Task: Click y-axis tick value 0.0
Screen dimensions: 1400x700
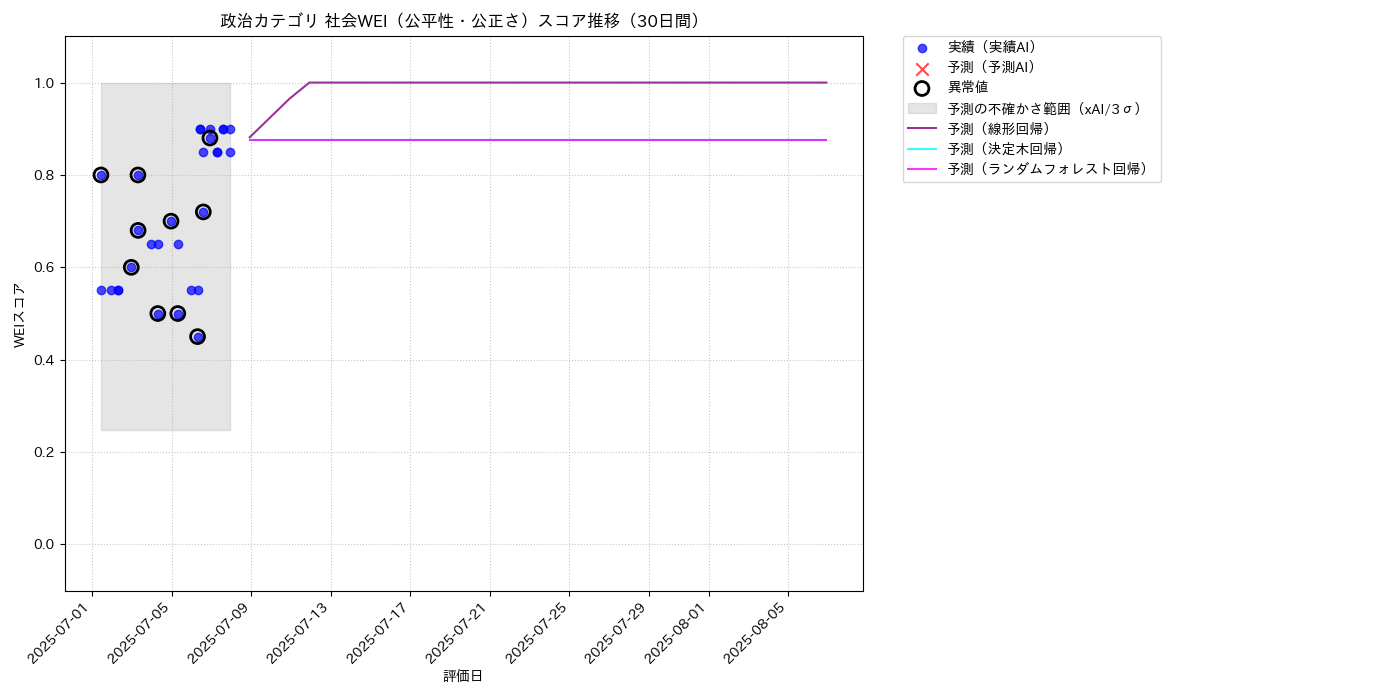Action: [x=44, y=544]
